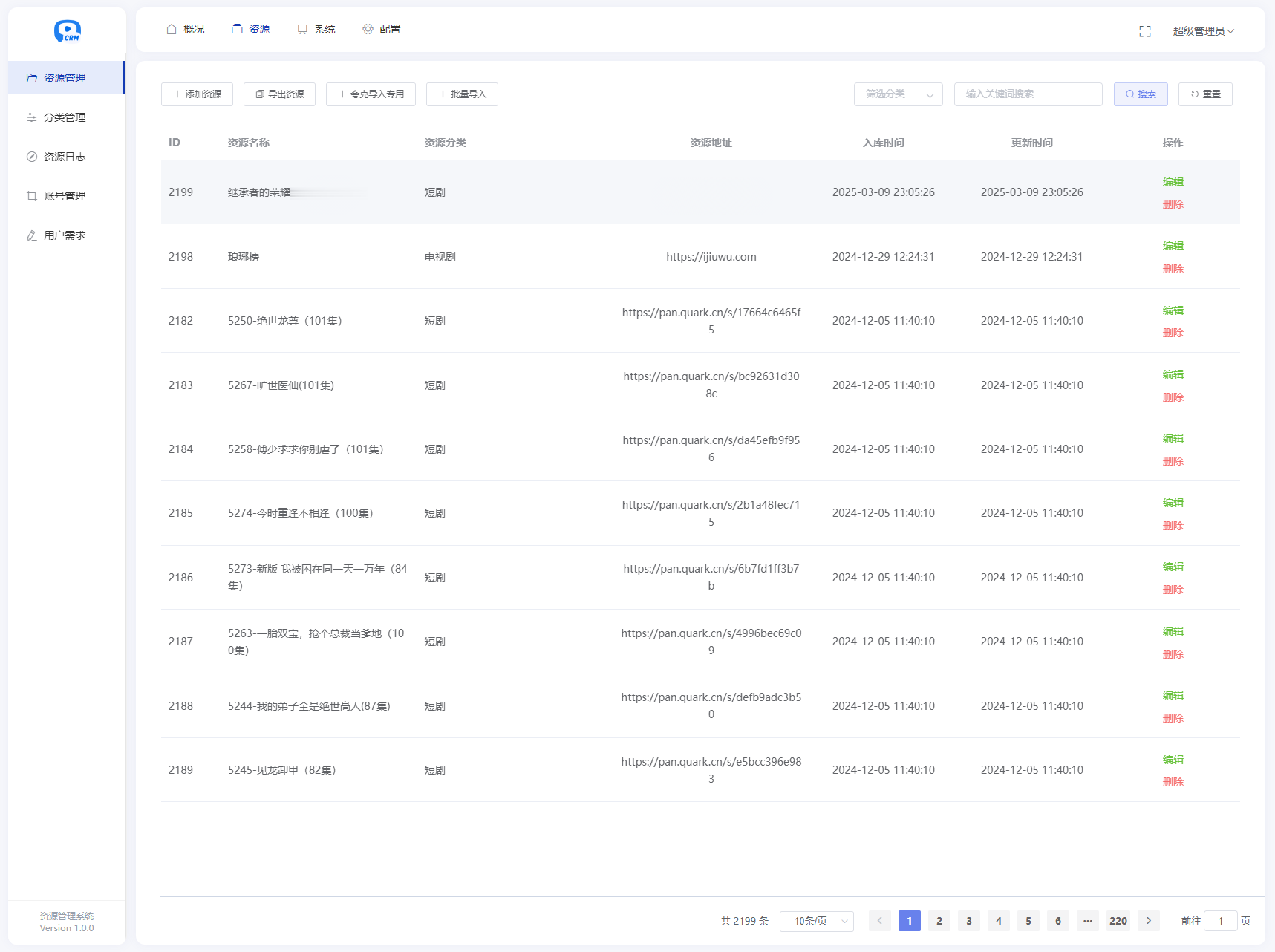Image resolution: width=1275 pixels, height=952 pixels.
Task: Open 资源日志 from the sidebar
Action: 65,157
